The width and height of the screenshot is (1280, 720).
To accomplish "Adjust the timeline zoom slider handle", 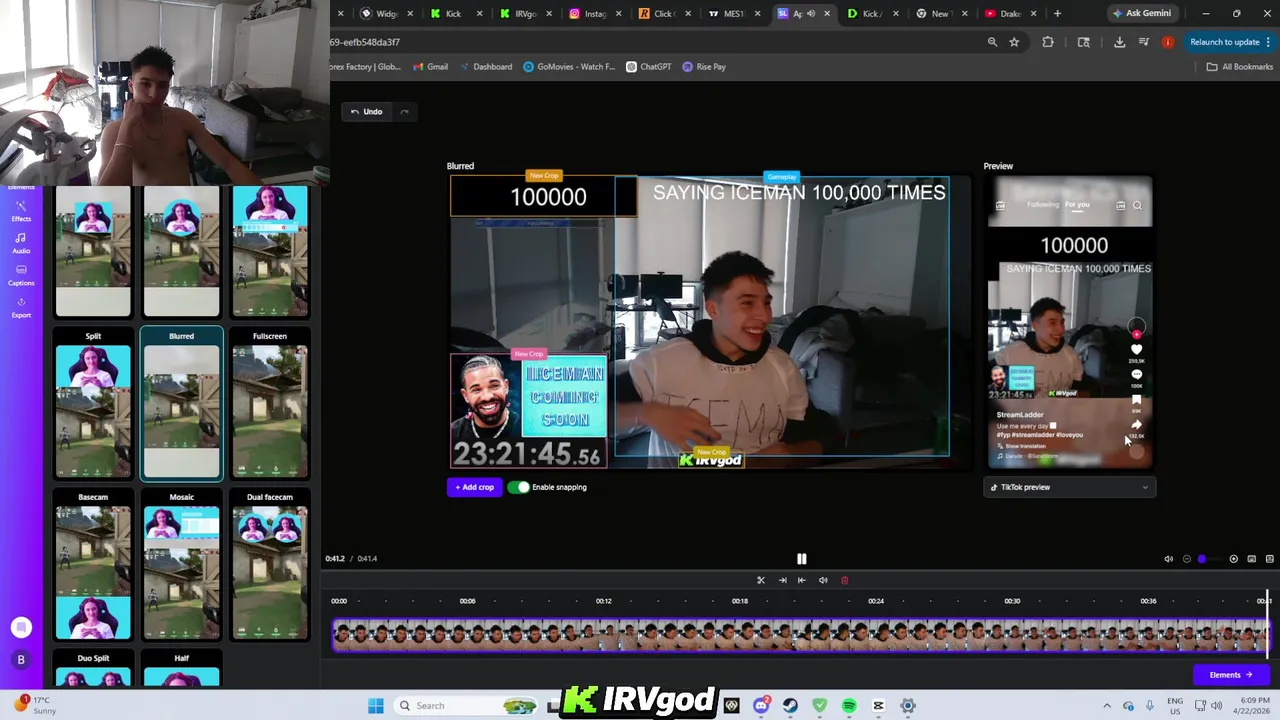I will click(x=1202, y=559).
